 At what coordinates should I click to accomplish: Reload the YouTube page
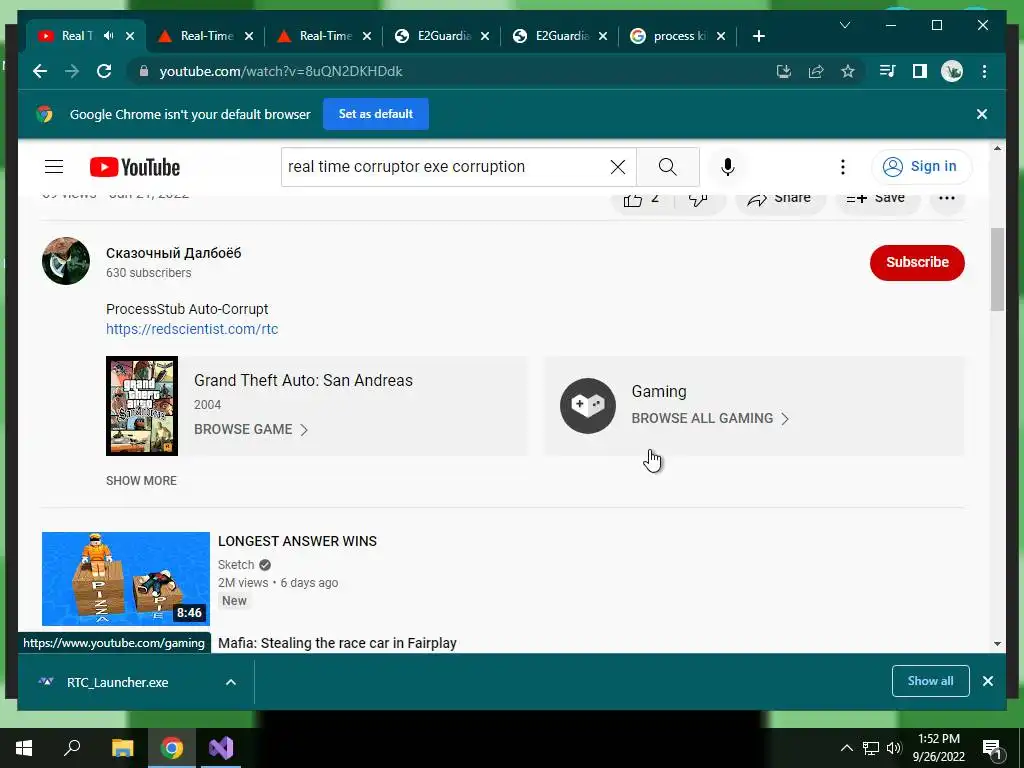(104, 71)
